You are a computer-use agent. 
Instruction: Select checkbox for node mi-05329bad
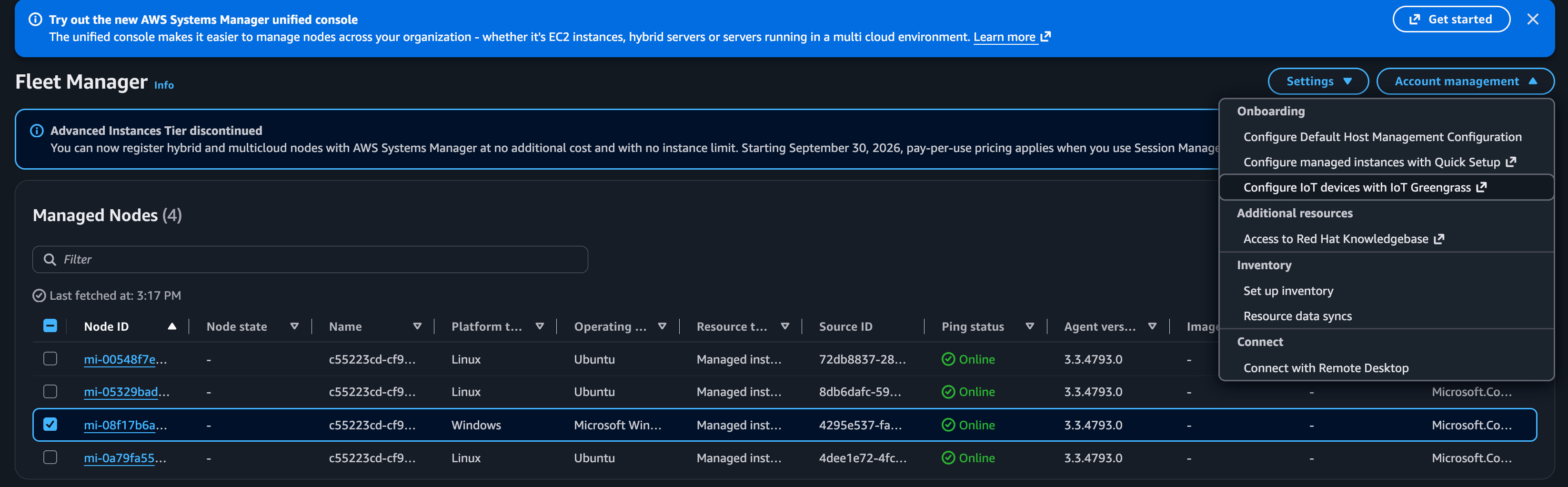pos(50,392)
